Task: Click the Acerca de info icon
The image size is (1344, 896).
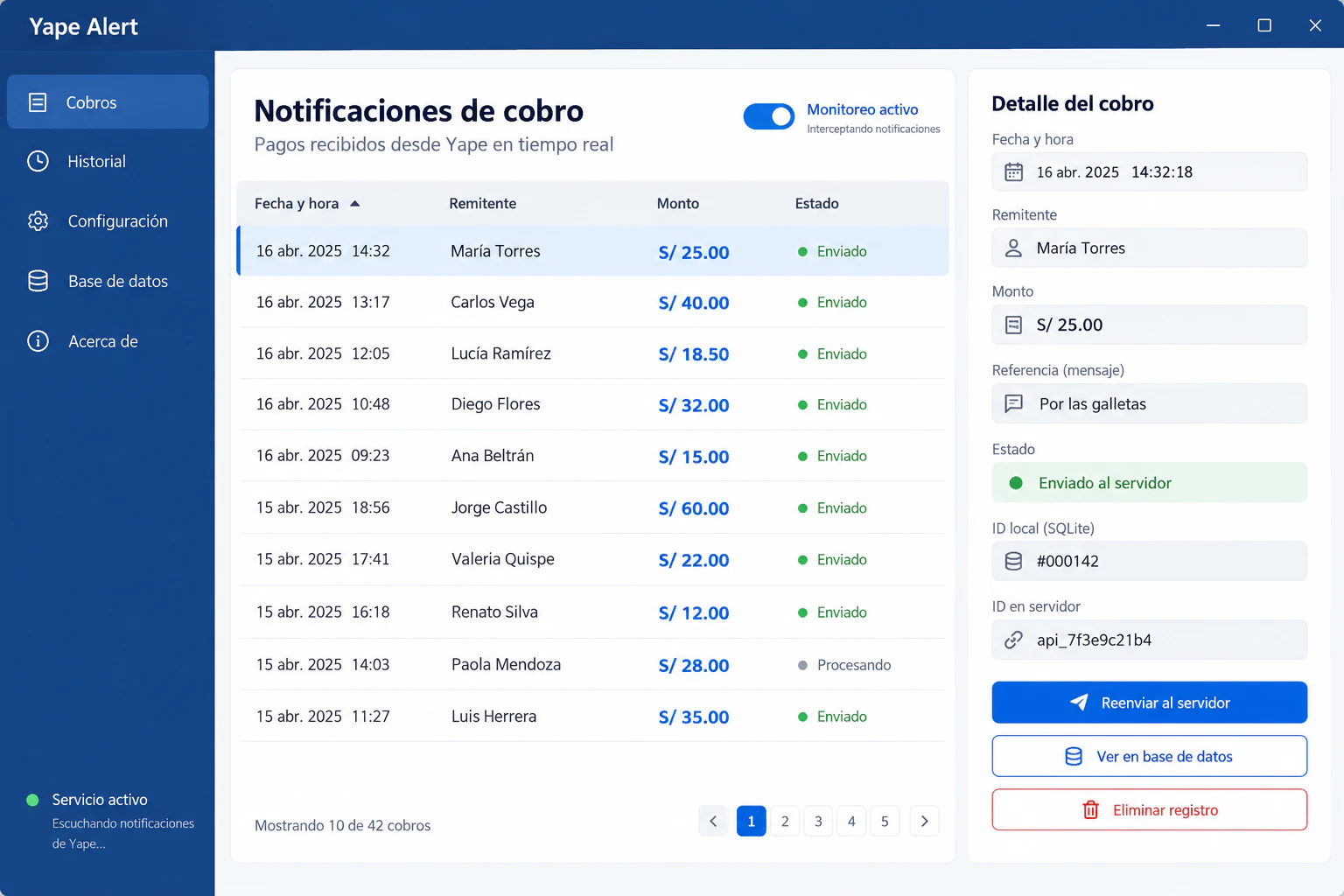Action: [38, 341]
